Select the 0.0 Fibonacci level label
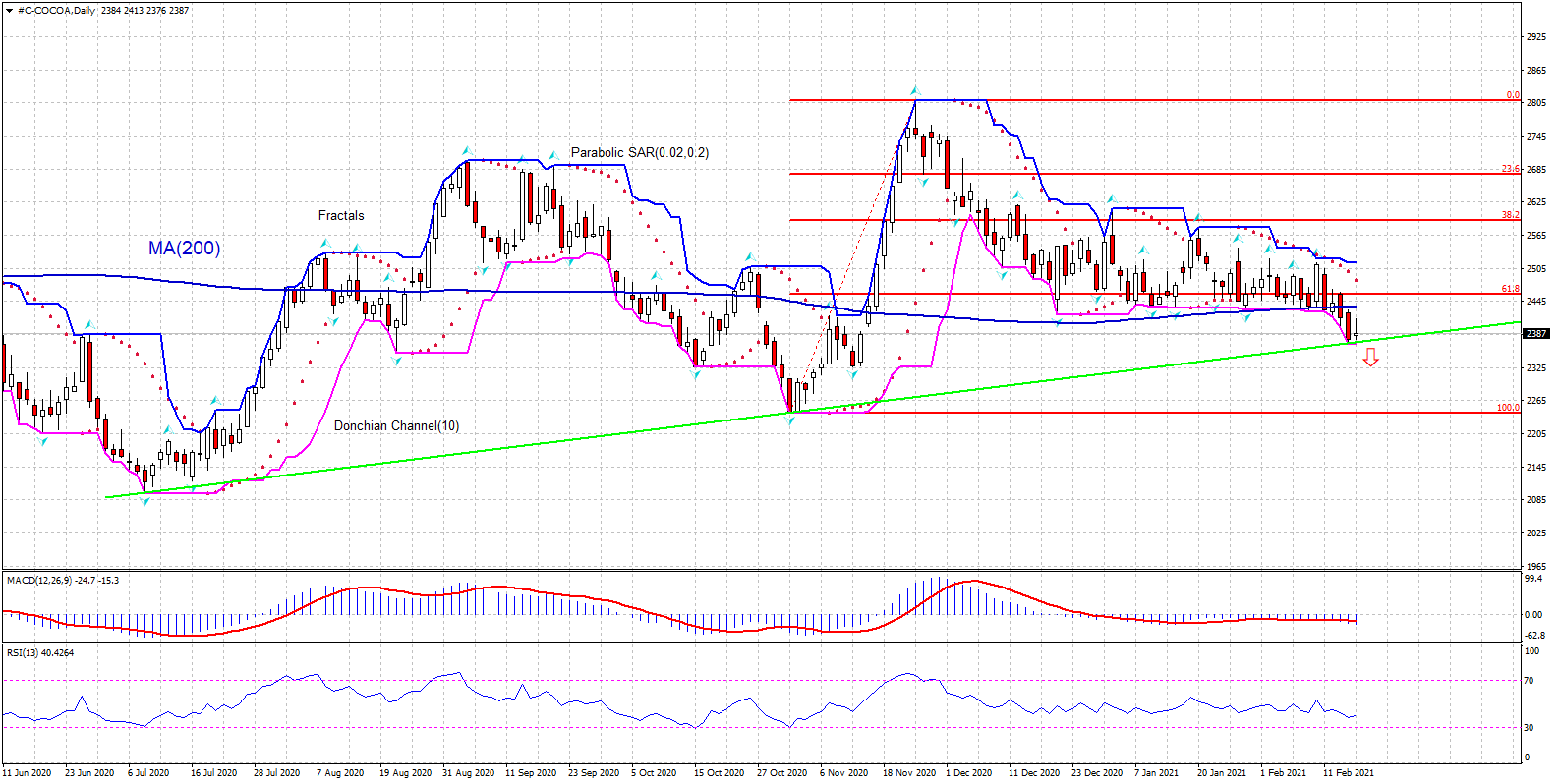This screenshot has width=1560, height=784. 1513,95
